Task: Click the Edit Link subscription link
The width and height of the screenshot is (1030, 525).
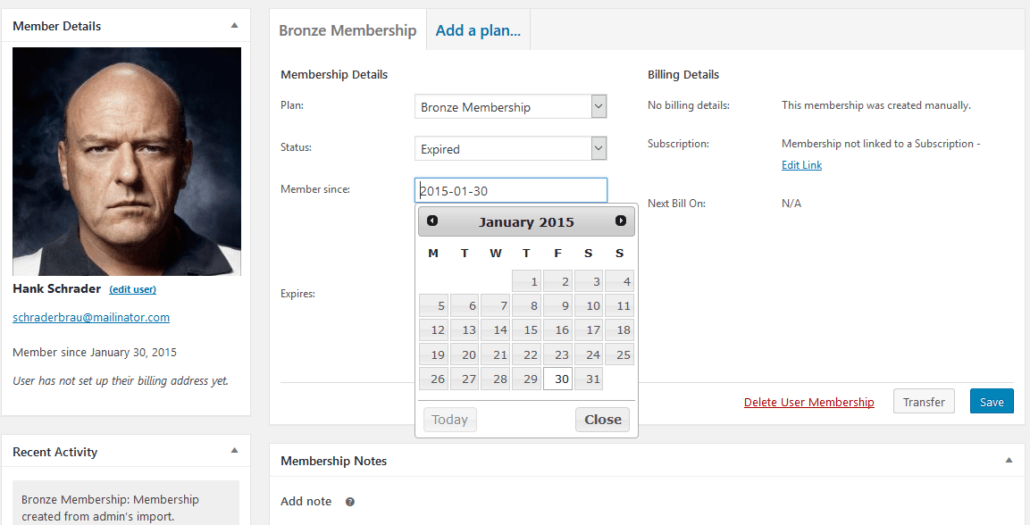Action: click(801, 165)
